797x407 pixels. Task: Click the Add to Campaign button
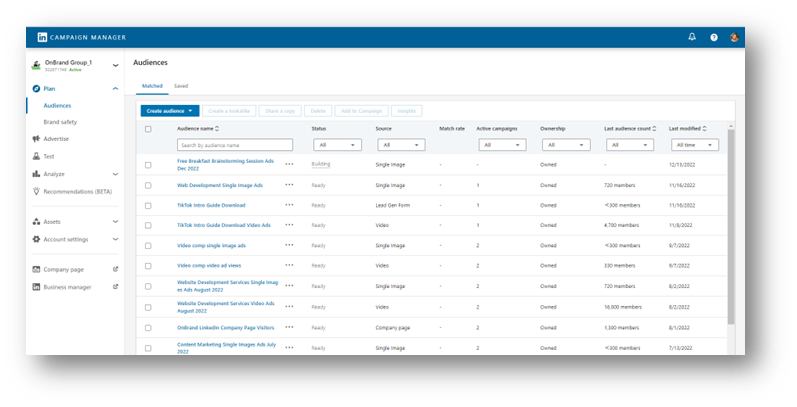[361, 111]
